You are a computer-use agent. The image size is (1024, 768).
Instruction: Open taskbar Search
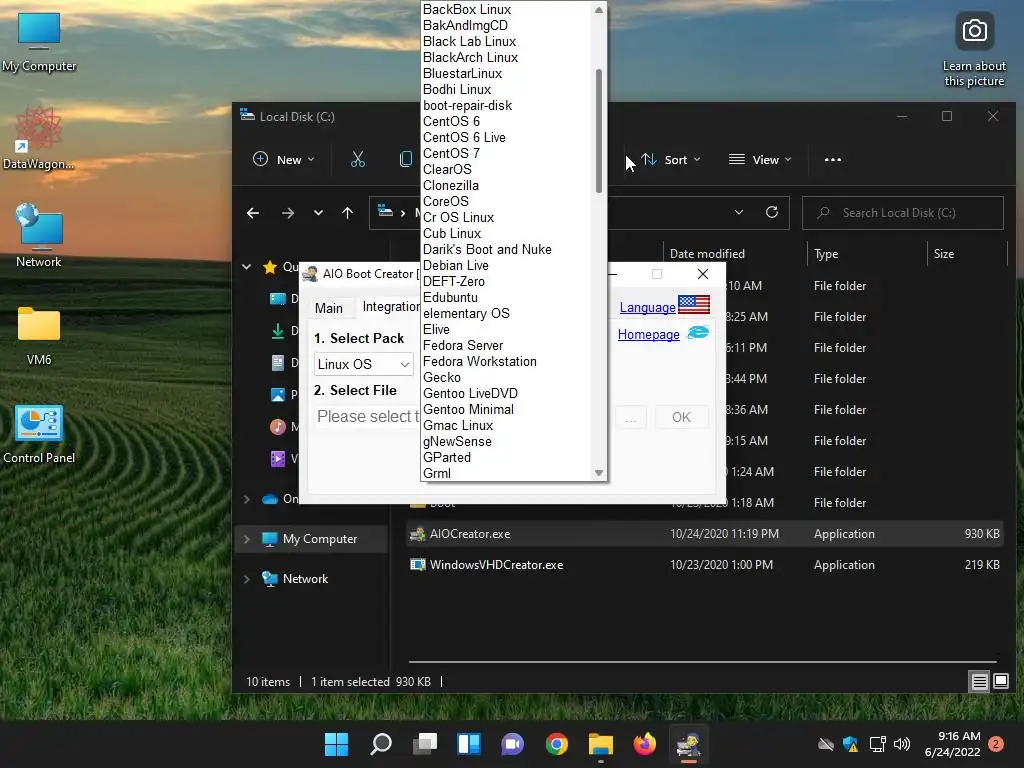381,744
